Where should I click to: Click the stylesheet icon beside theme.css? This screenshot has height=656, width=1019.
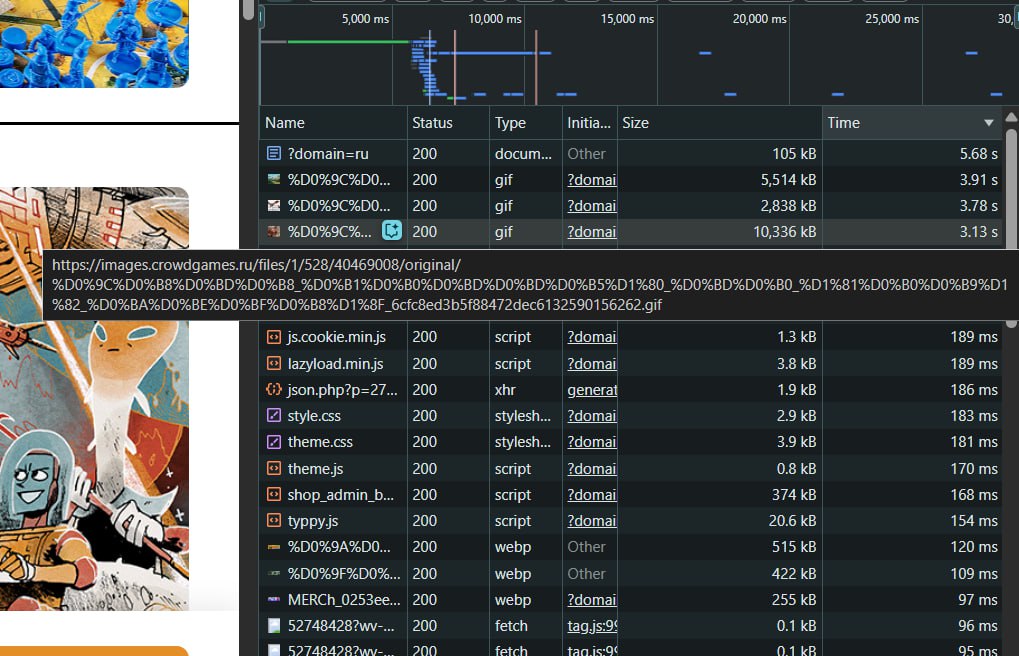pyautogui.click(x=273, y=442)
